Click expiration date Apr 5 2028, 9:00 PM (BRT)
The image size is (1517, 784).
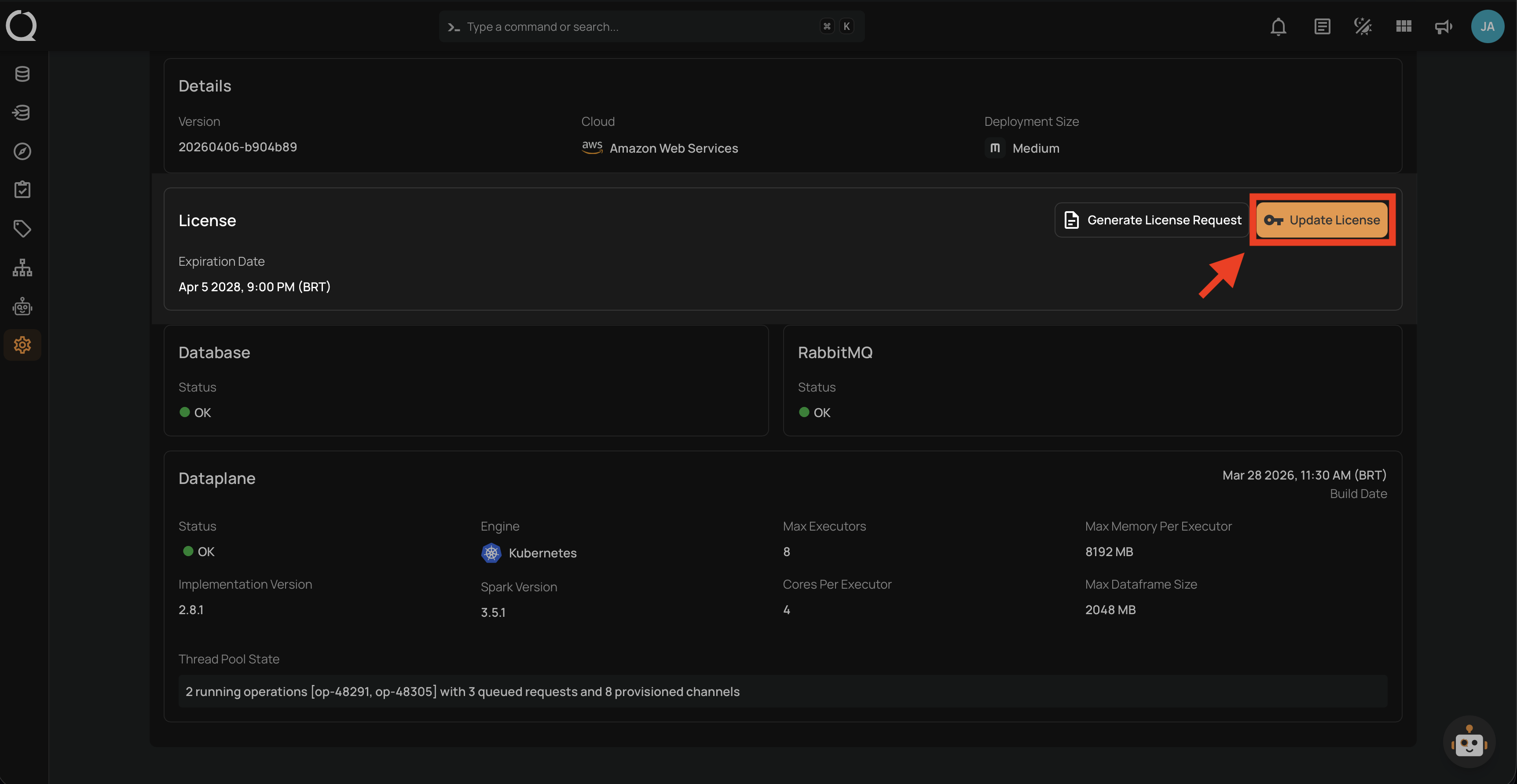(254, 287)
